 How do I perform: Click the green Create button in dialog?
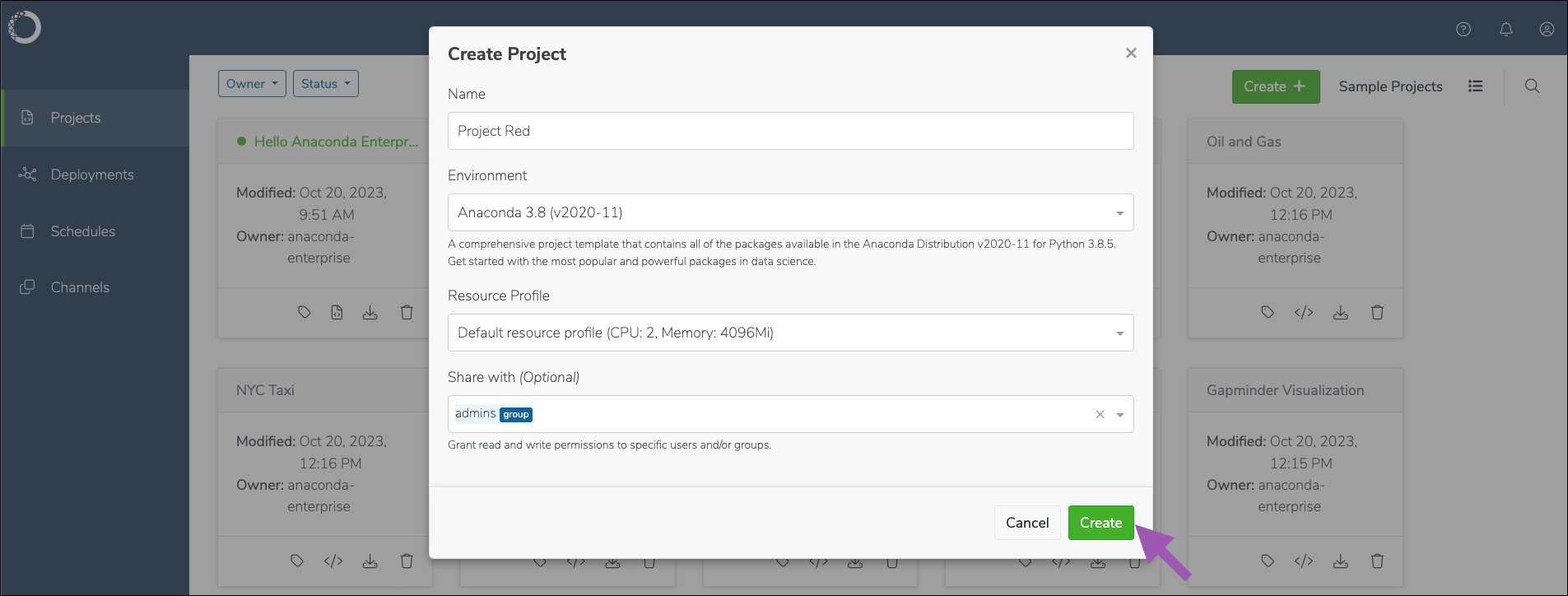click(1100, 523)
